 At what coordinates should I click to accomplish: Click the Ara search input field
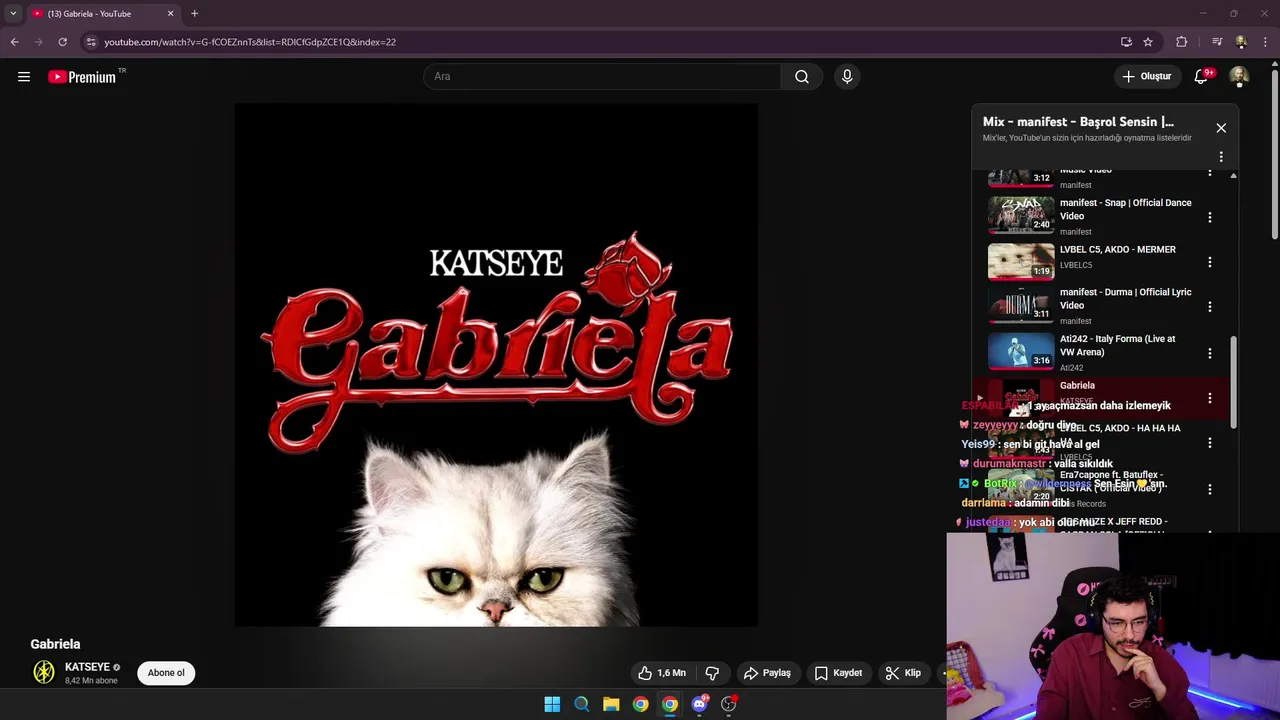click(x=603, y=77)
